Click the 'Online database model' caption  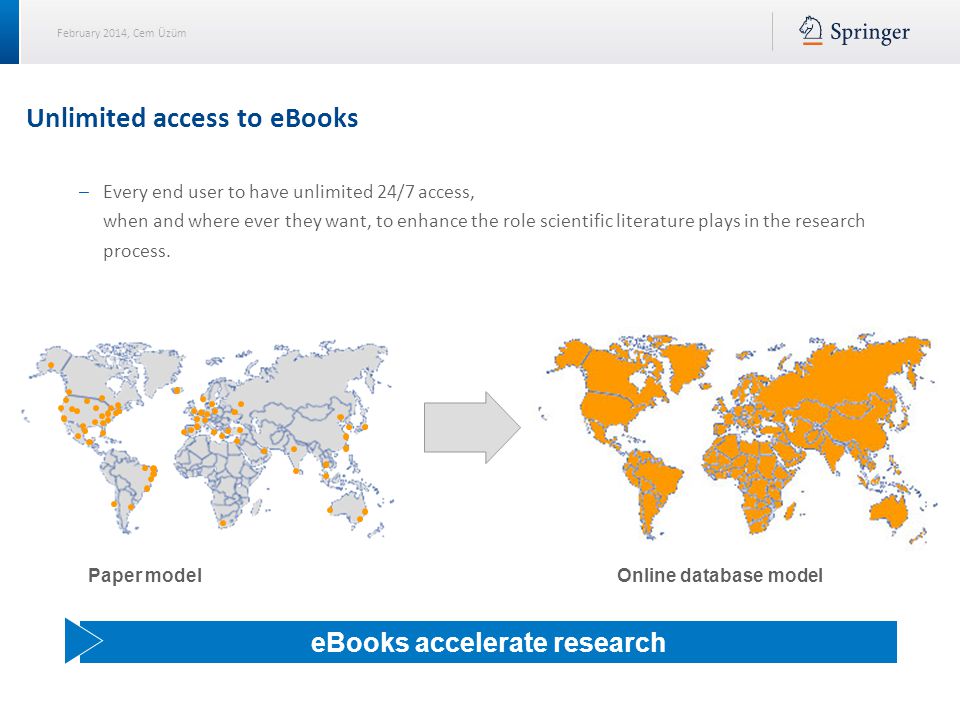tap(720, 576)
